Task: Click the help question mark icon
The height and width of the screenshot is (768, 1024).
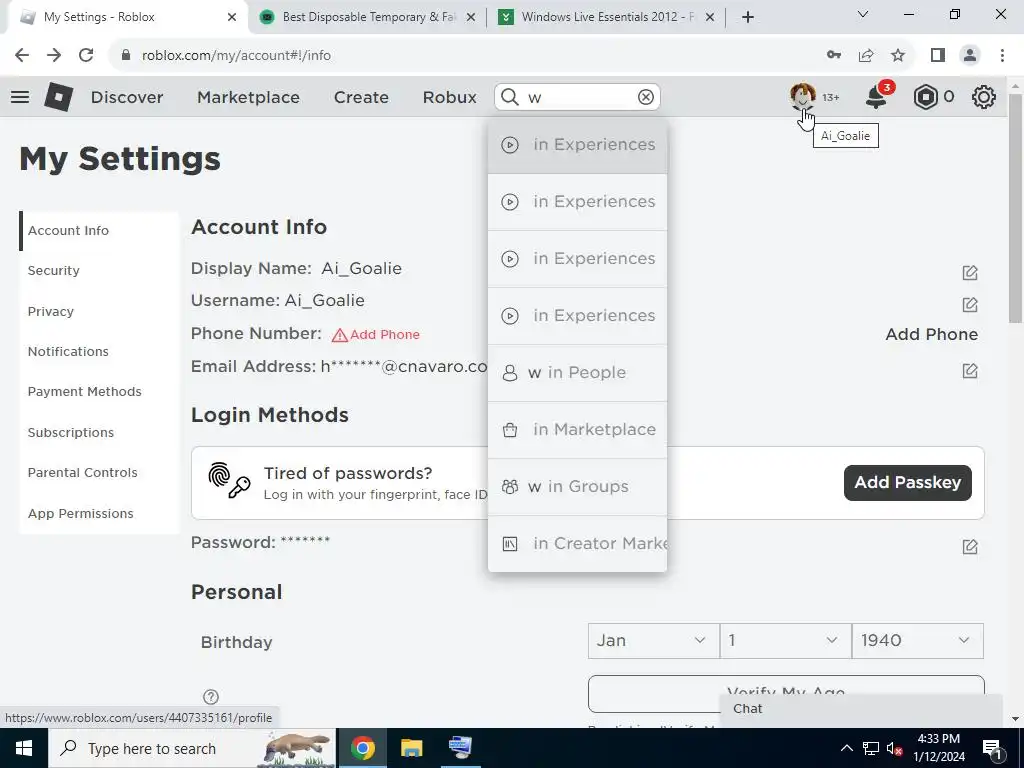Action: pos(211,697)
